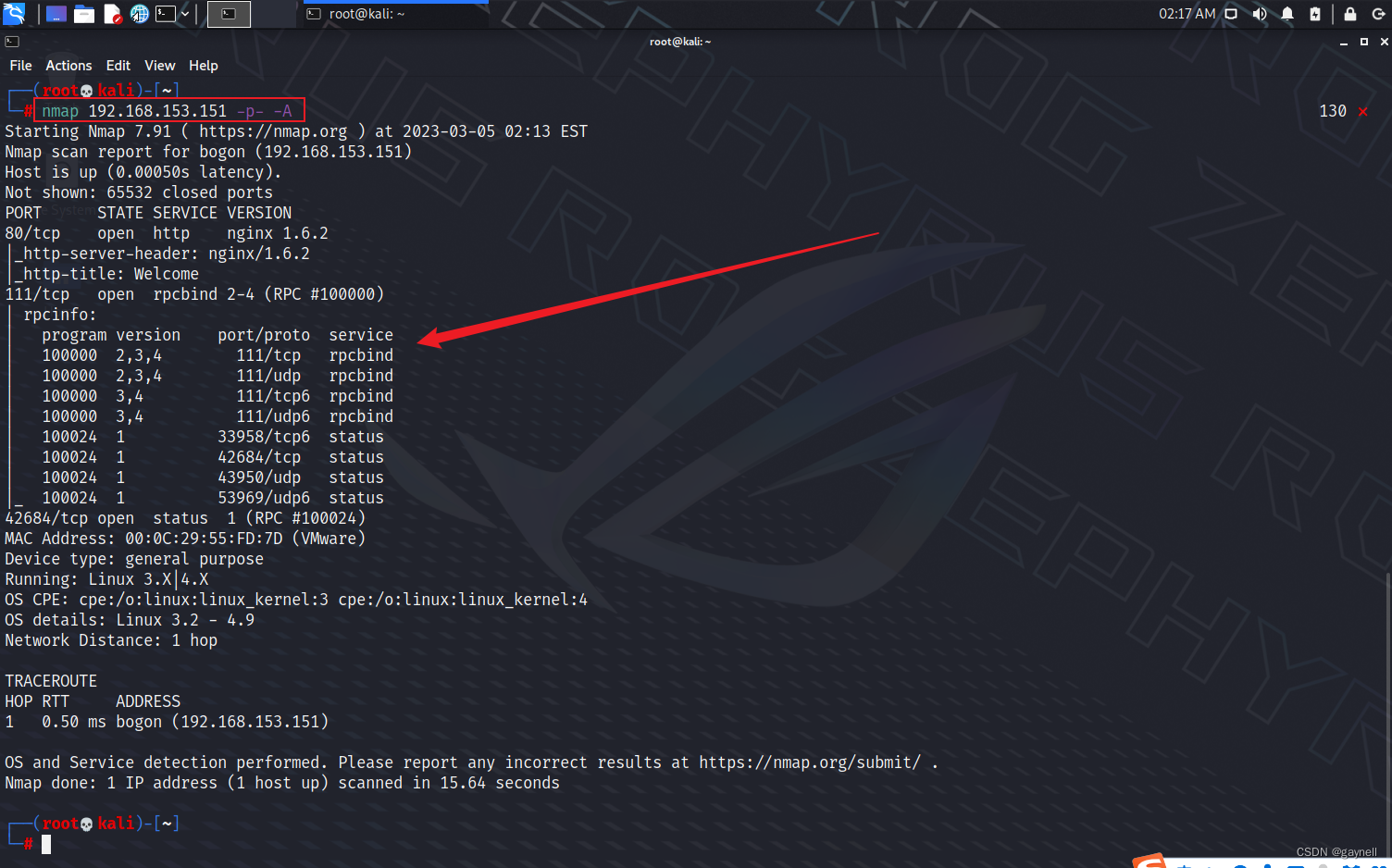Click the nmap 192.168.153.151 -p- -A command text
This screenshot has width=1392, height=868.
167,111
